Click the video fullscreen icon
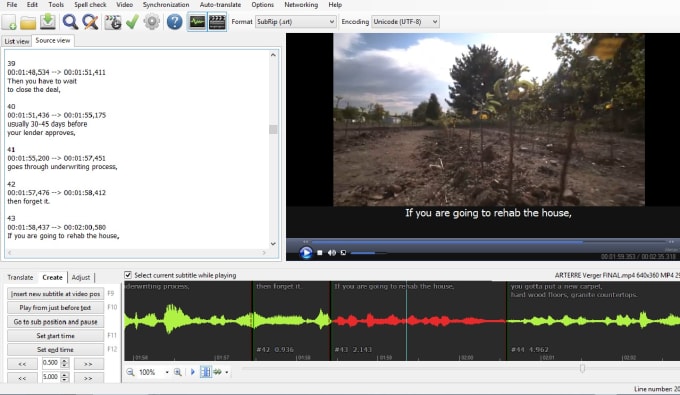 coord(343,252)
